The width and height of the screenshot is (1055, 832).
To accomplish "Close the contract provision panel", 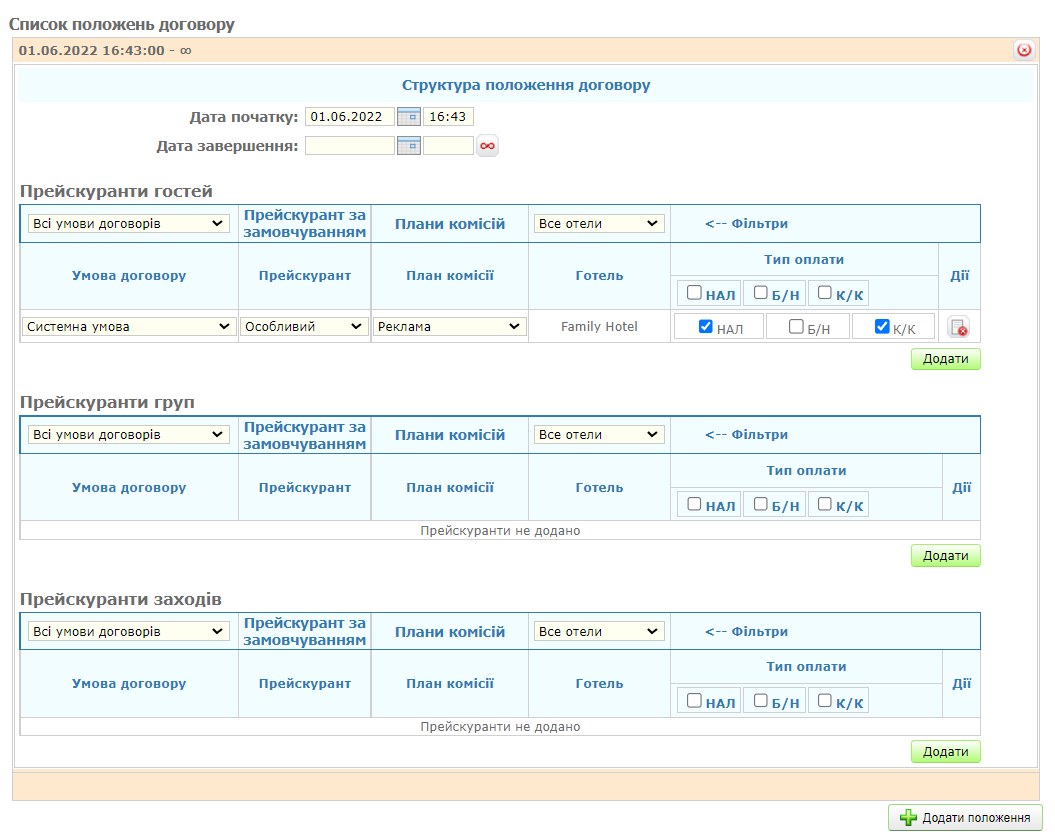I will point(1023,50).
